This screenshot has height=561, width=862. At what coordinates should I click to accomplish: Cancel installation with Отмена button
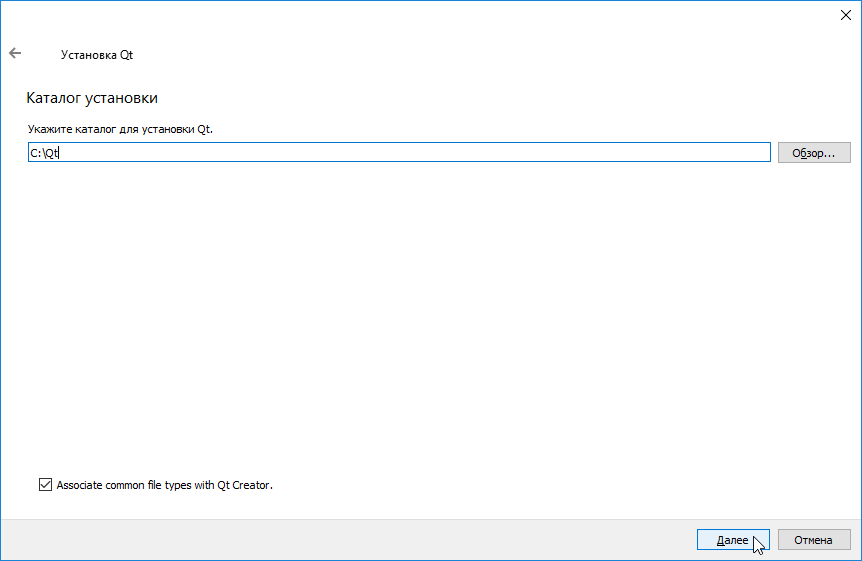coord(813,540)
